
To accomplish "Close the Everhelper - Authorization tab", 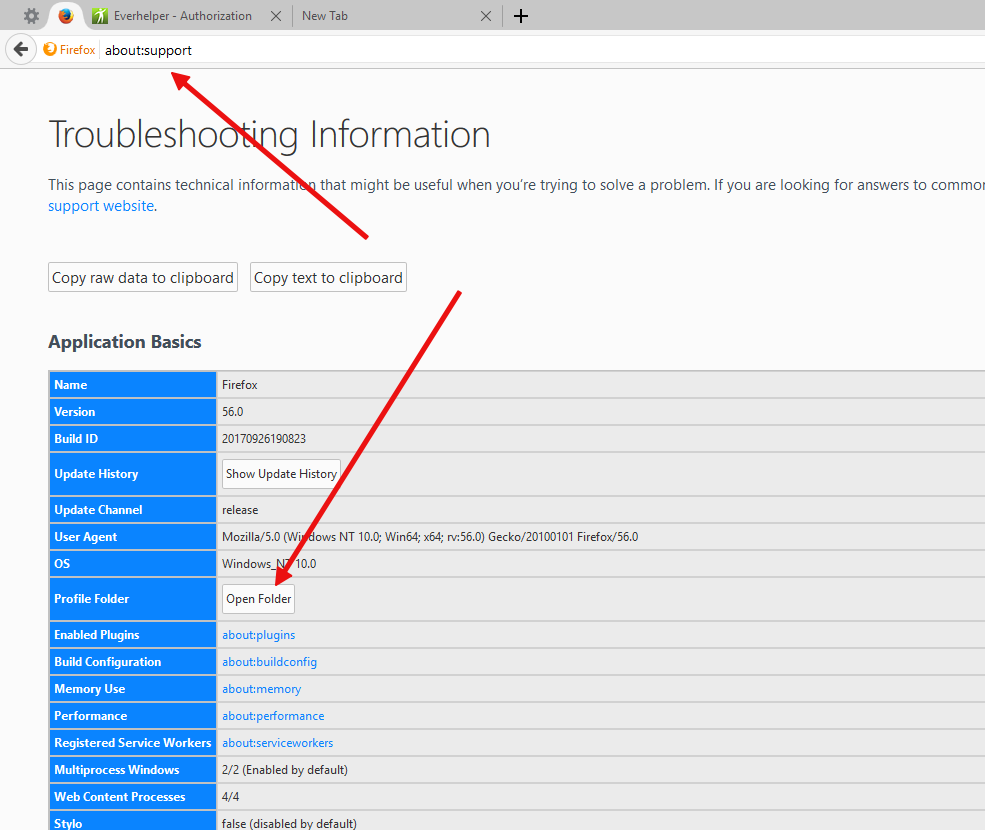I will pyautogui.click(x=276, y=16).
